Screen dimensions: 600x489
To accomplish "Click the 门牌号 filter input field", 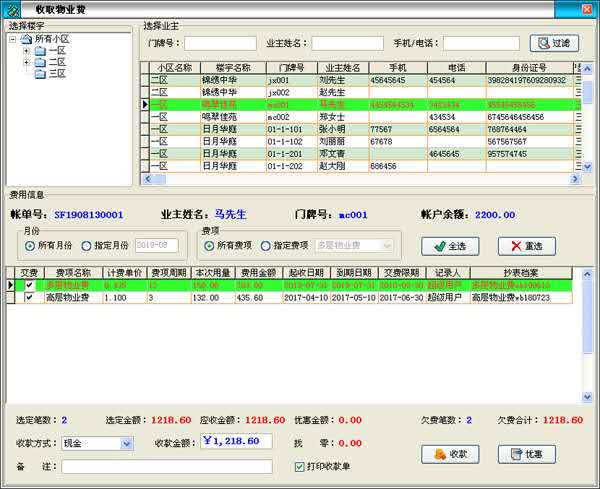I will click(220, 43).
